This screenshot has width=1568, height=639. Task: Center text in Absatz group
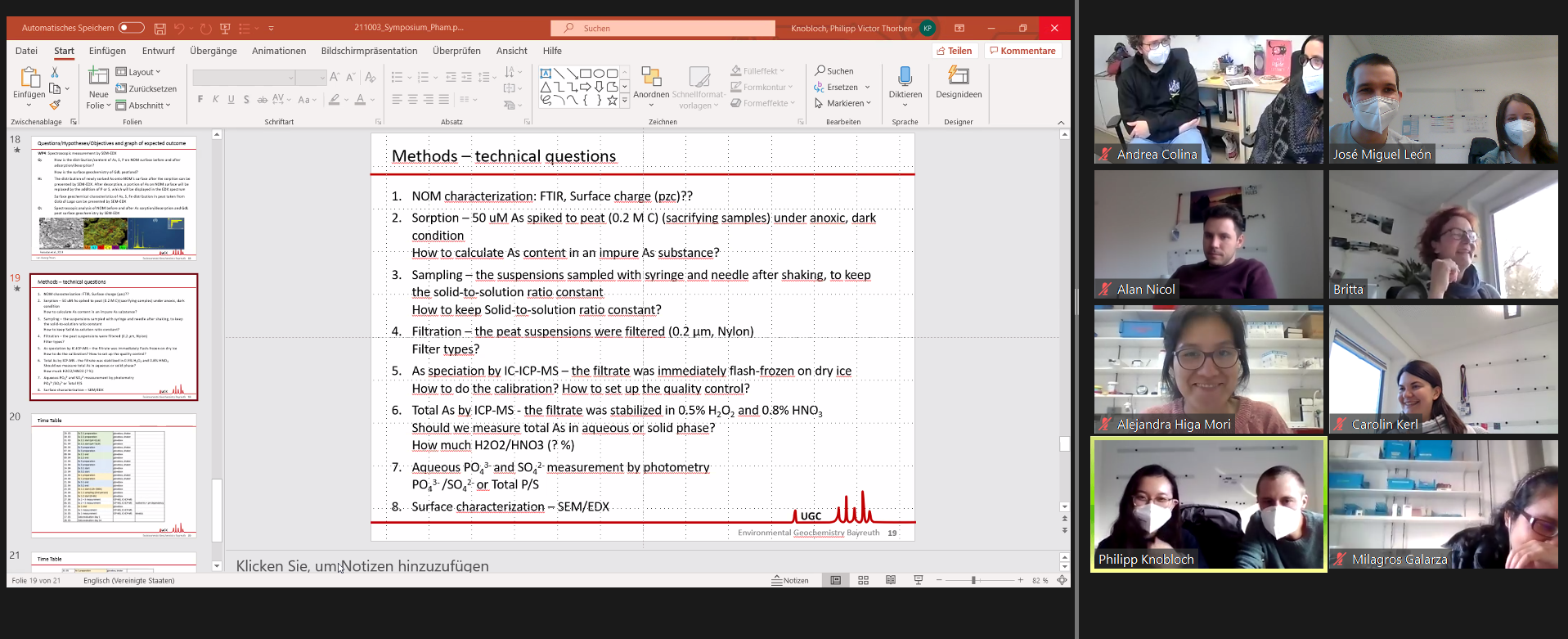[x=412, y=99]
